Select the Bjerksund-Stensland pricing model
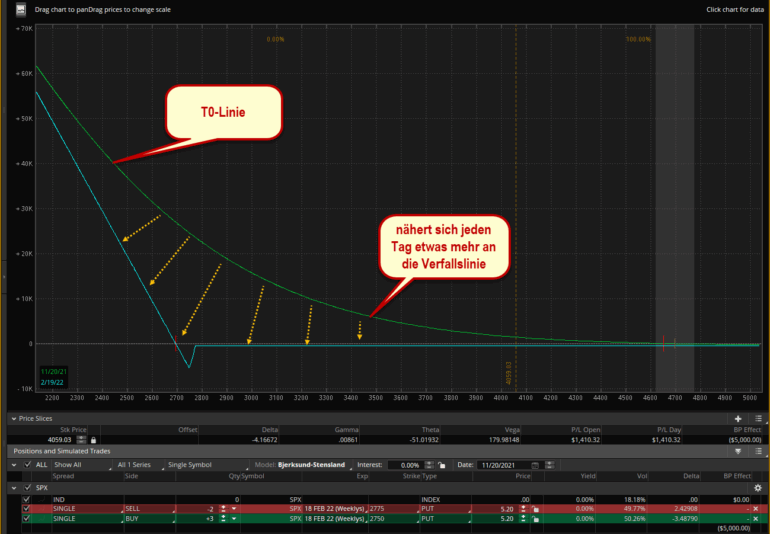Image resolution: width=770 pixels, height=534 pixels. (310, 465)
